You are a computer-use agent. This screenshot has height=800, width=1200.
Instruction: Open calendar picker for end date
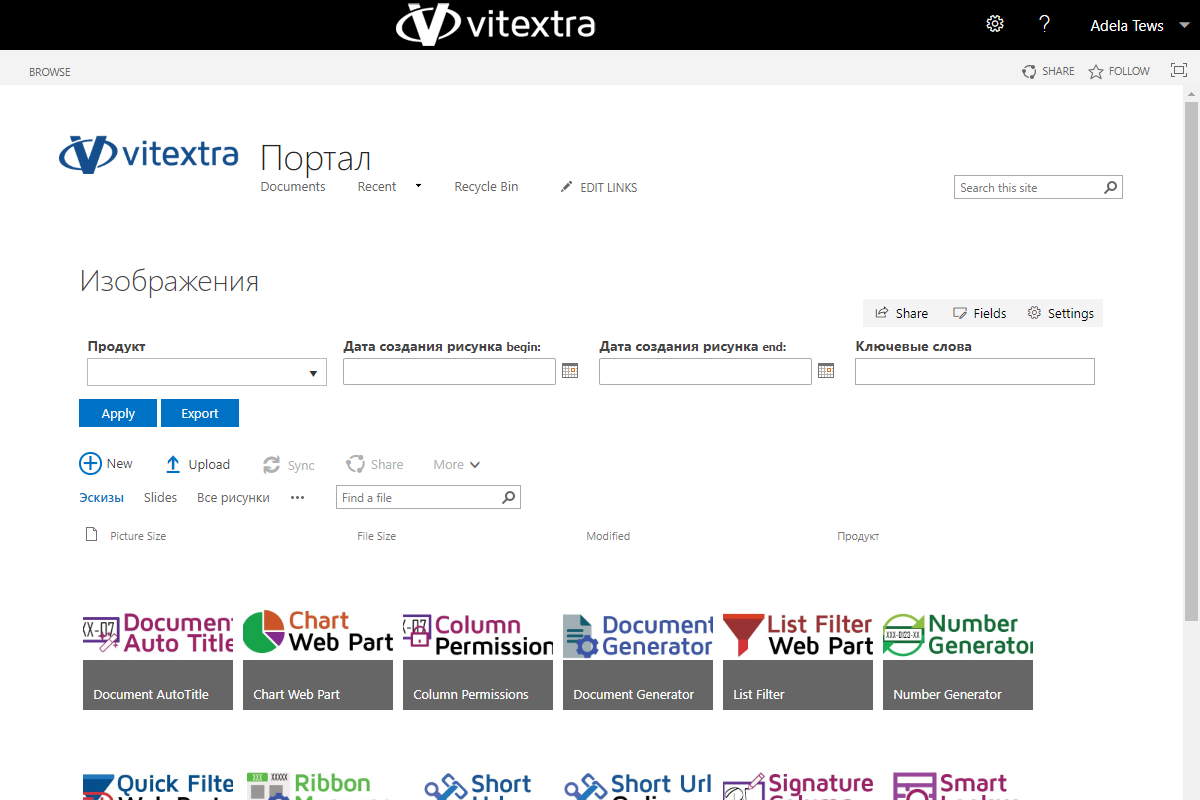point(826,370)
